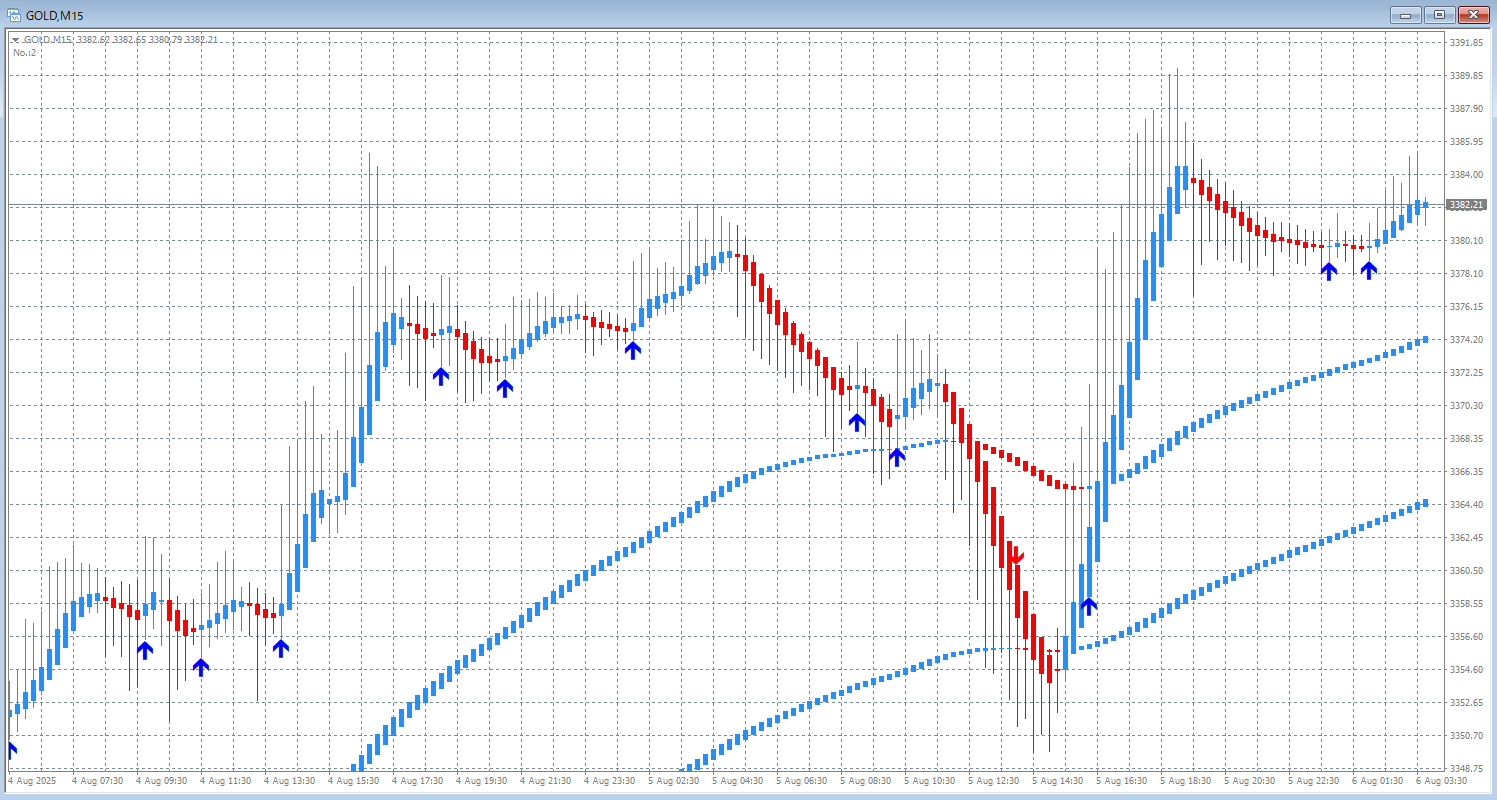Screen dimensions: 1497x800
Task: Click time axis label 4 Aug 17:30
Action: 417,781
